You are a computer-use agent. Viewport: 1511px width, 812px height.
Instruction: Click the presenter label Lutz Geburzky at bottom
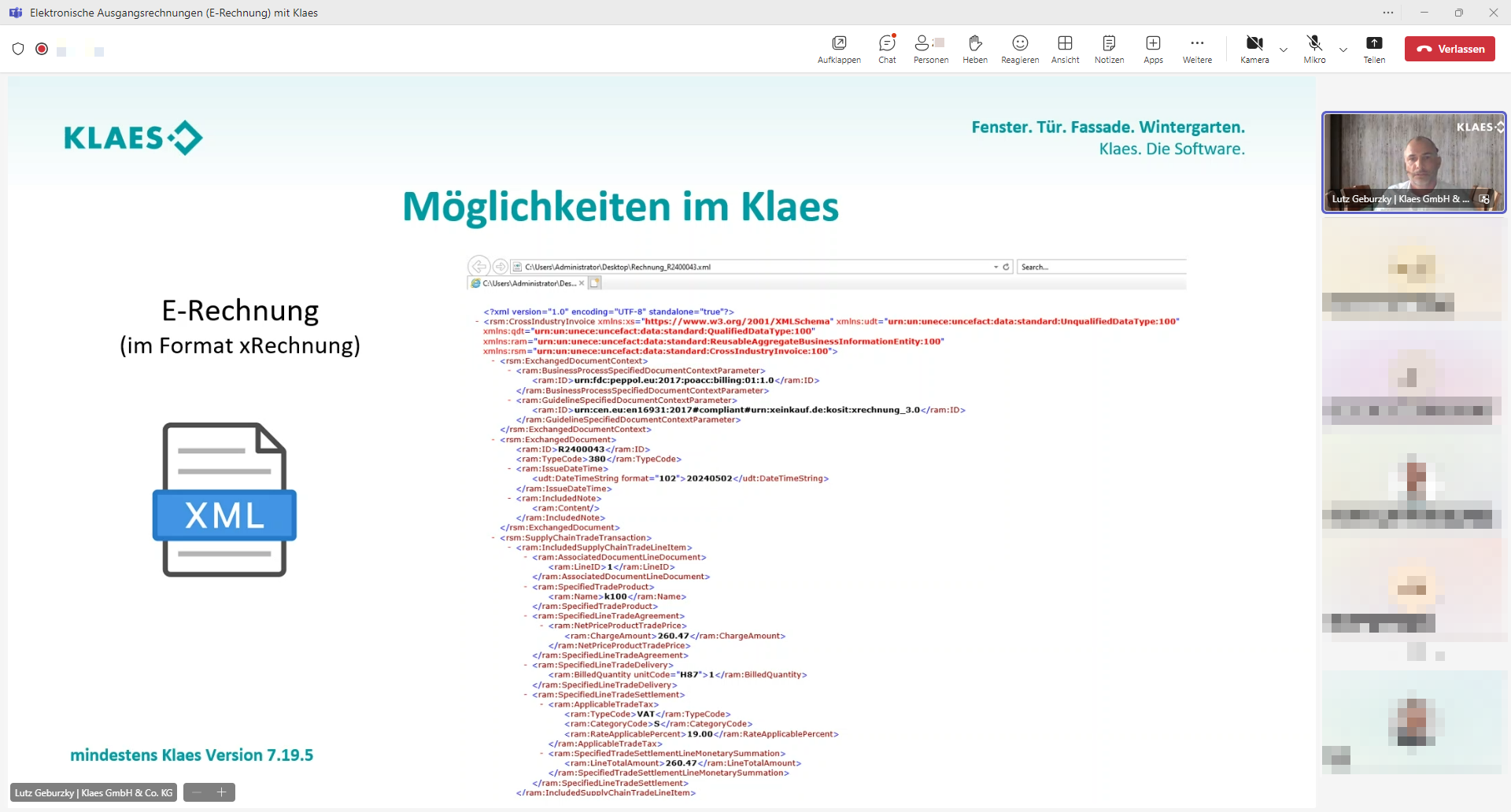[94, 792]
